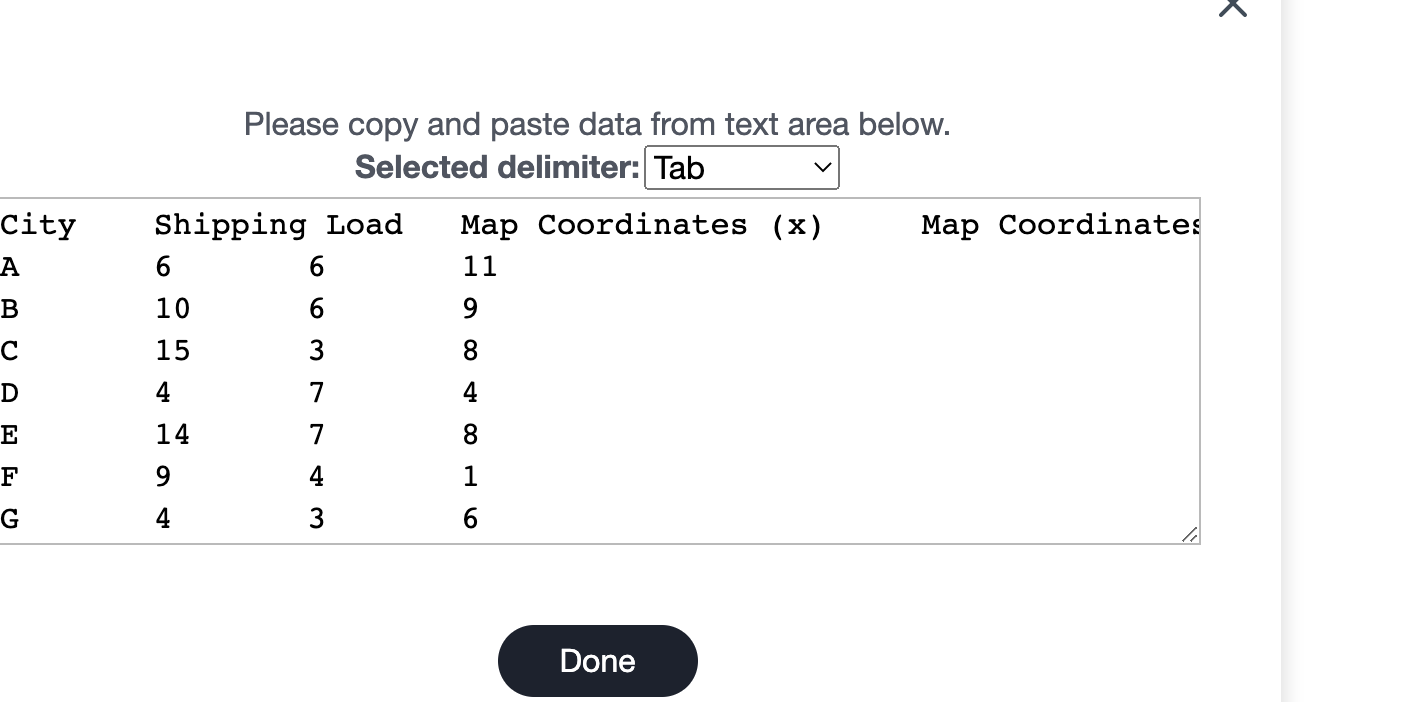Viewport: 1420px width, 702px height.
Task: Click the truncated Map Coordinates header on right
Action: [x=1060, y=225]
